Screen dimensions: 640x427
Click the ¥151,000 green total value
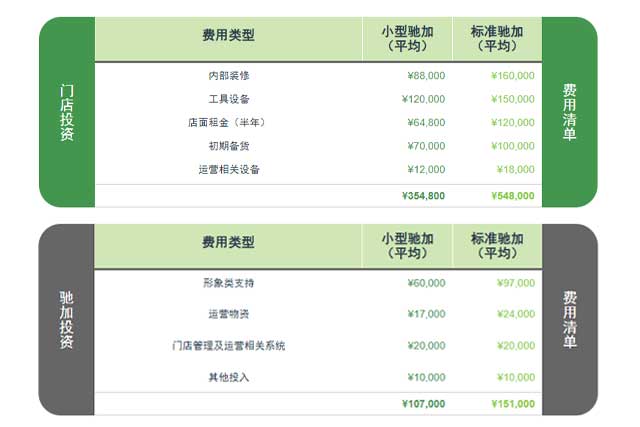tap(513, 404)
